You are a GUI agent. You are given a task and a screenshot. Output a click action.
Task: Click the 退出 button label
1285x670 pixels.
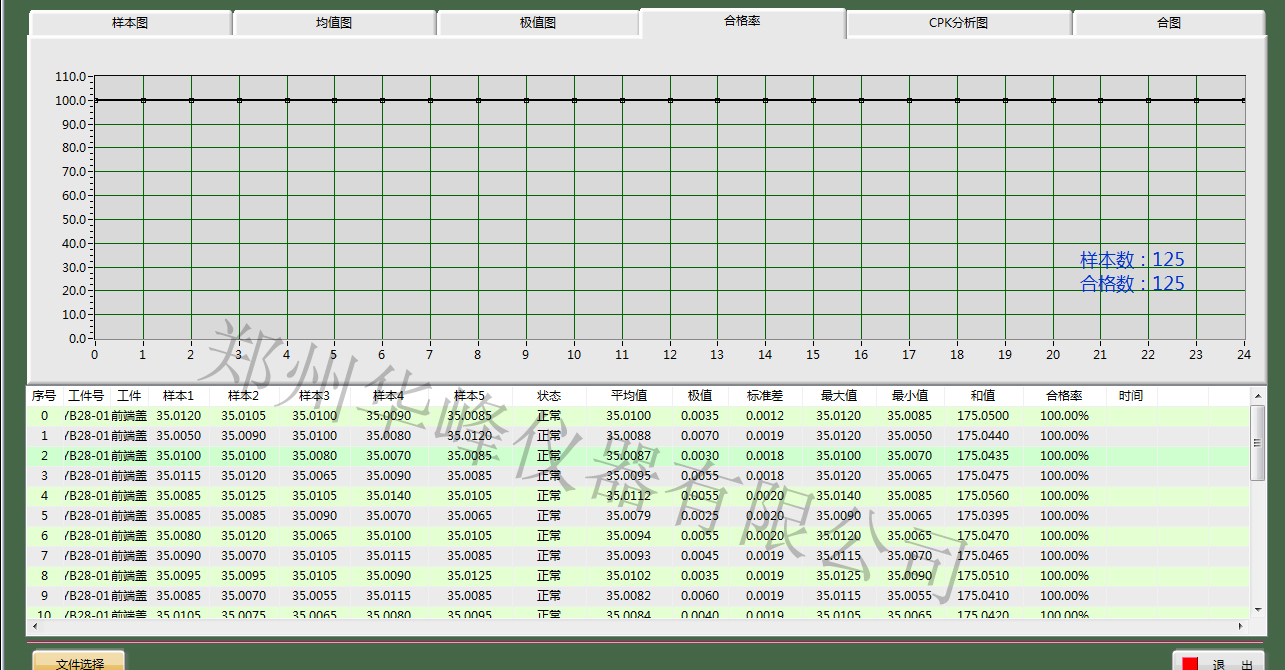[1232, 664]
